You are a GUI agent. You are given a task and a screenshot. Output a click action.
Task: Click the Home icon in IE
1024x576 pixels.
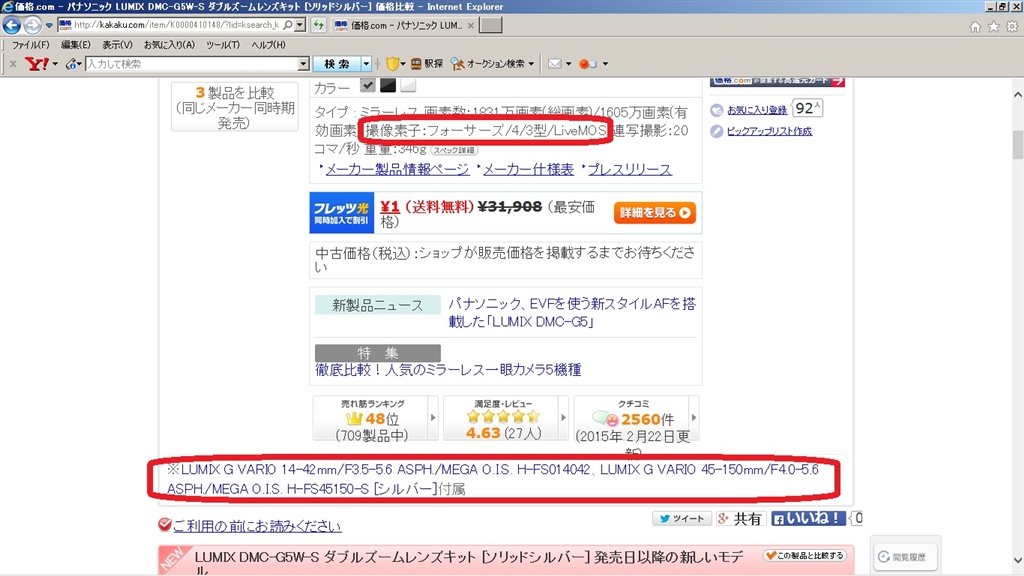(x=975, y=27)
